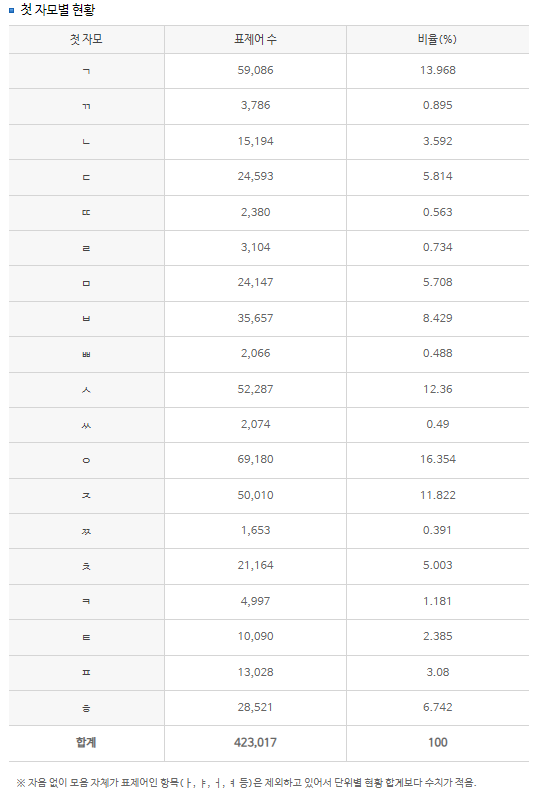Click the ㄷ consonant cell
Screen dimensions: 540x798
click(x=86, y=177)
